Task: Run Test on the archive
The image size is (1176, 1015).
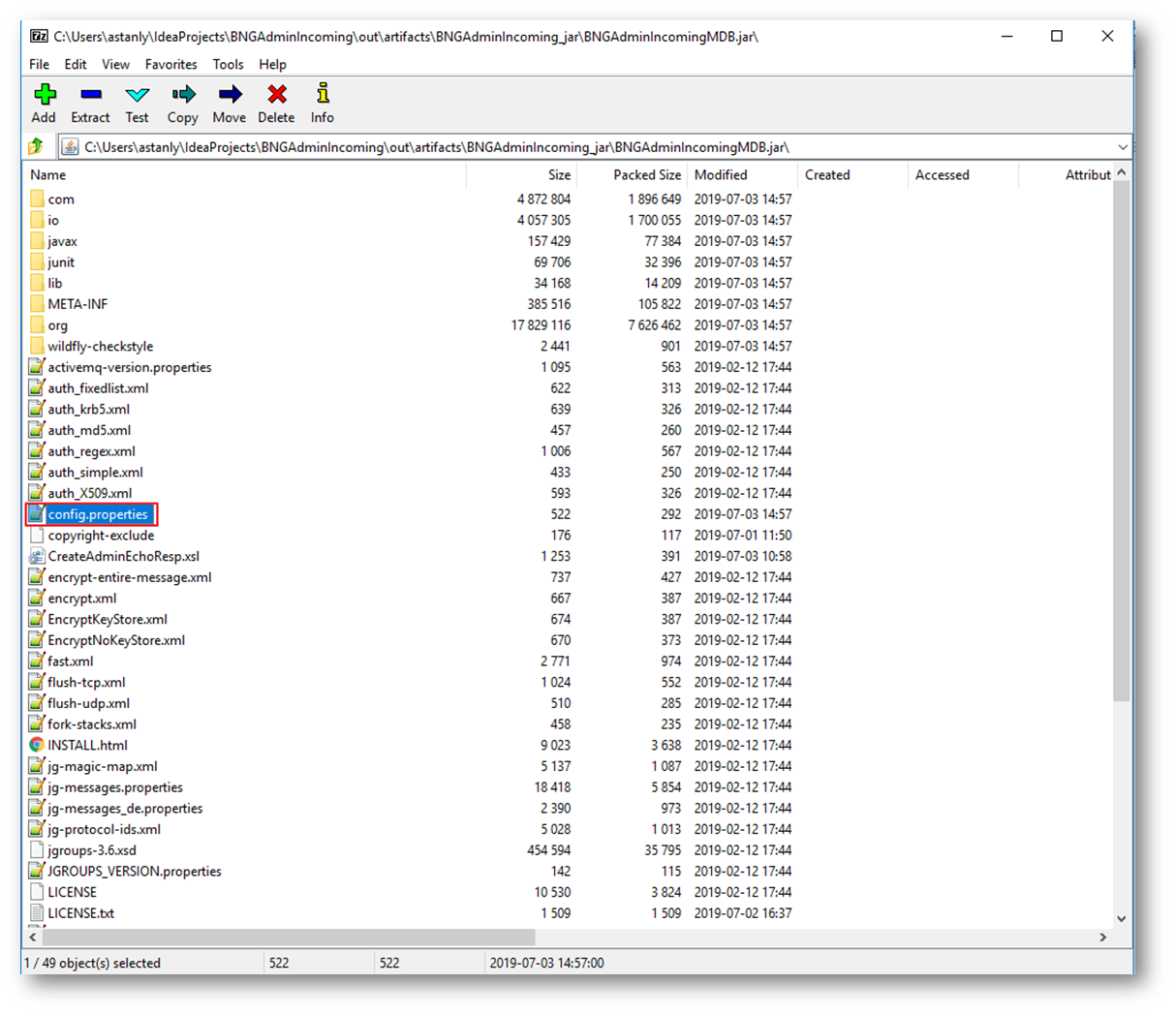Action: pos(137,95)
